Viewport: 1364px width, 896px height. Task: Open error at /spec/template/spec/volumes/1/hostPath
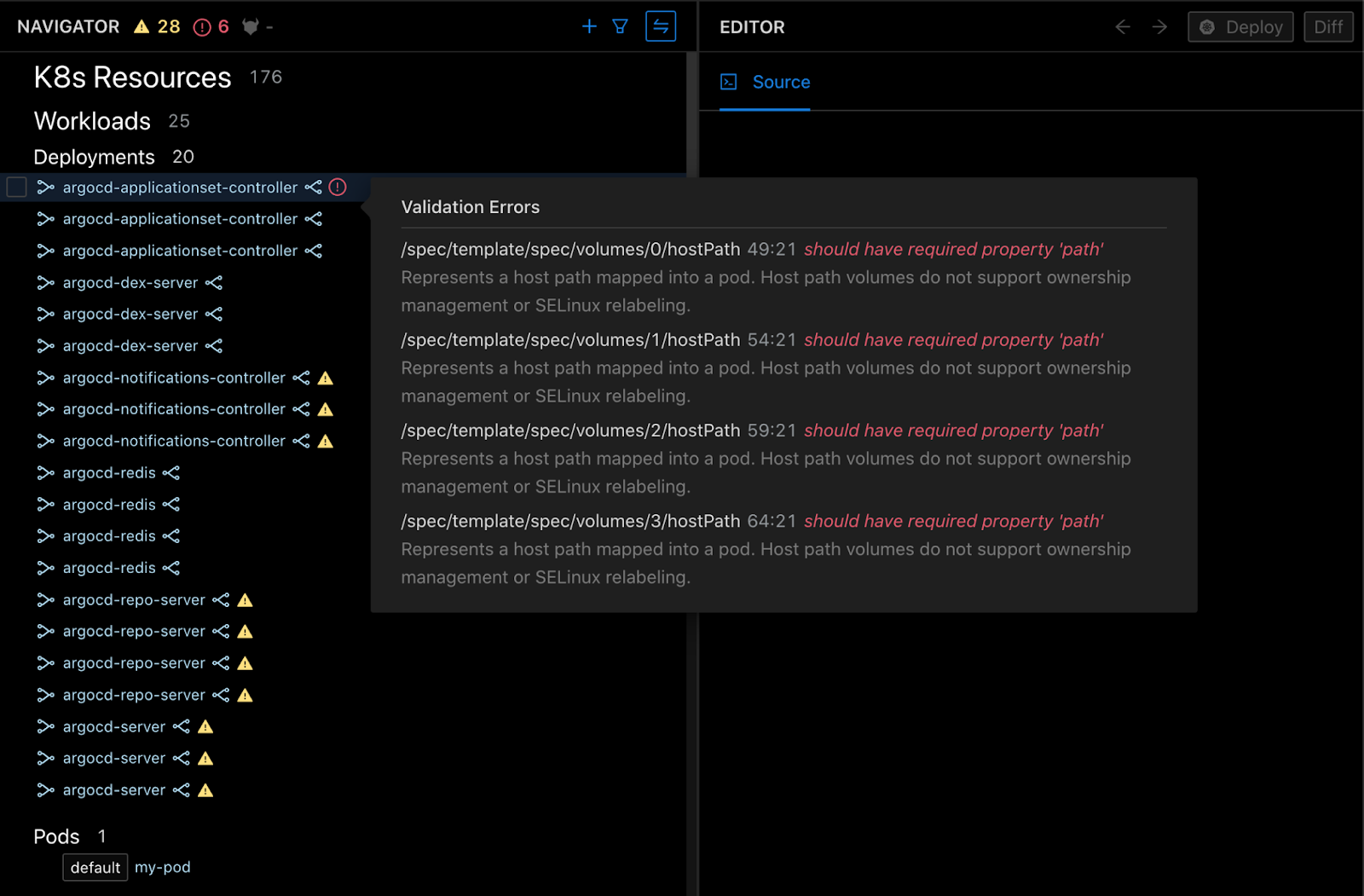pos(570,339)
